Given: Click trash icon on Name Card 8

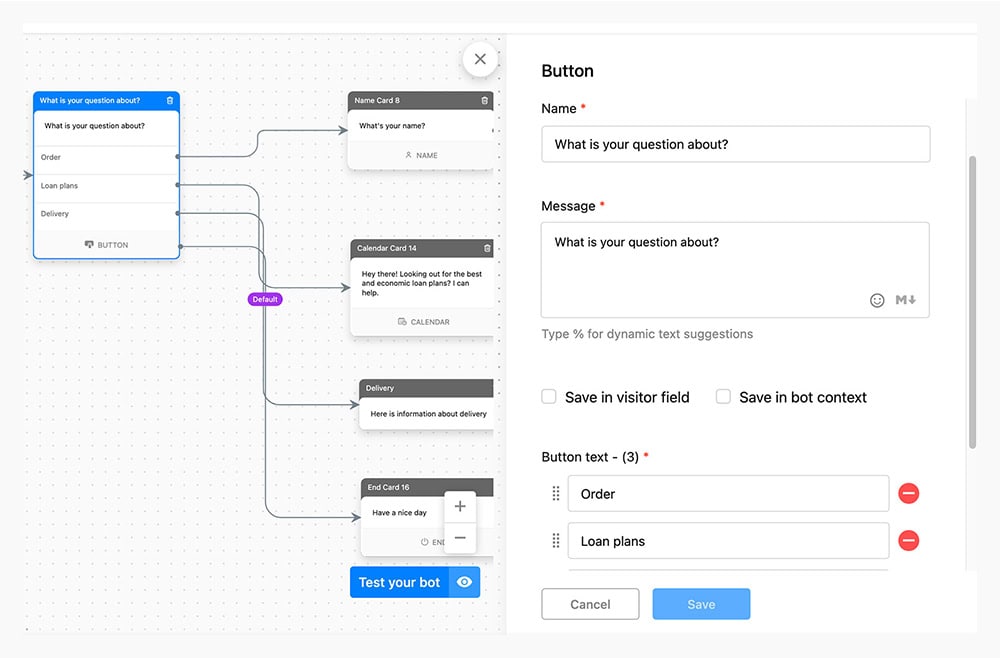Looking at the screenshot, I should click(x=485, y=101).
